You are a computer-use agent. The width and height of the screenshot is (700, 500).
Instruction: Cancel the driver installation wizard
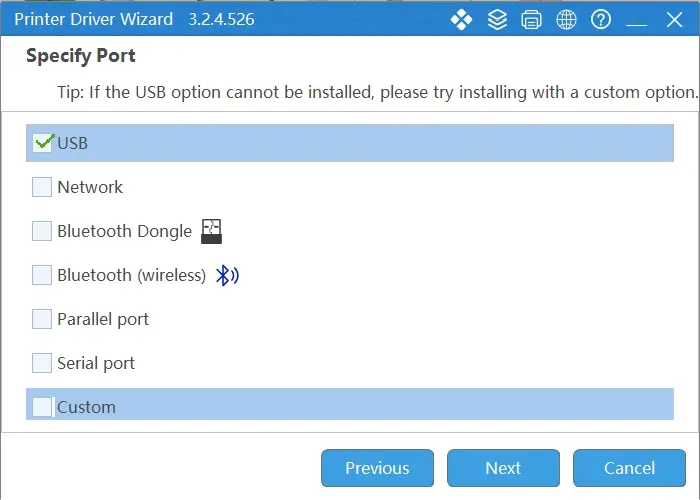(629, 468)
